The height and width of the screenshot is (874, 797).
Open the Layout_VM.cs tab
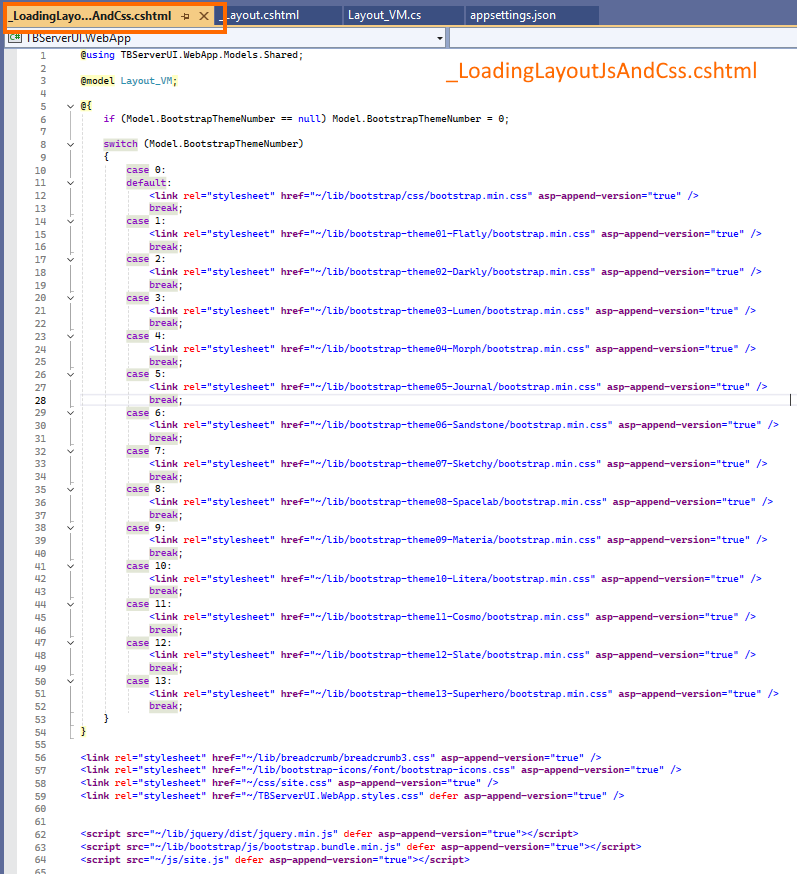384,15
